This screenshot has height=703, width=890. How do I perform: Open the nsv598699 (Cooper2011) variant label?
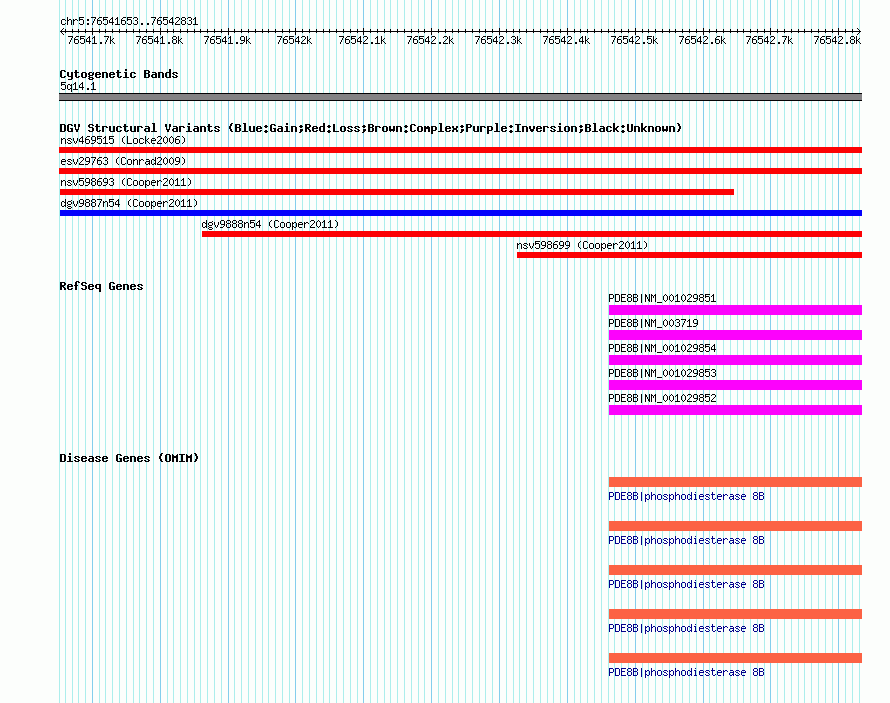pyautogui.click(x=582, y=245)
